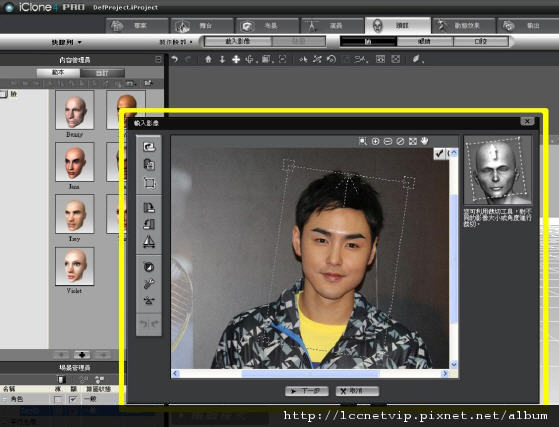Click the checkmark apply button on the photo
Screen dimensions: 559x427
click(x=439, y=153)
